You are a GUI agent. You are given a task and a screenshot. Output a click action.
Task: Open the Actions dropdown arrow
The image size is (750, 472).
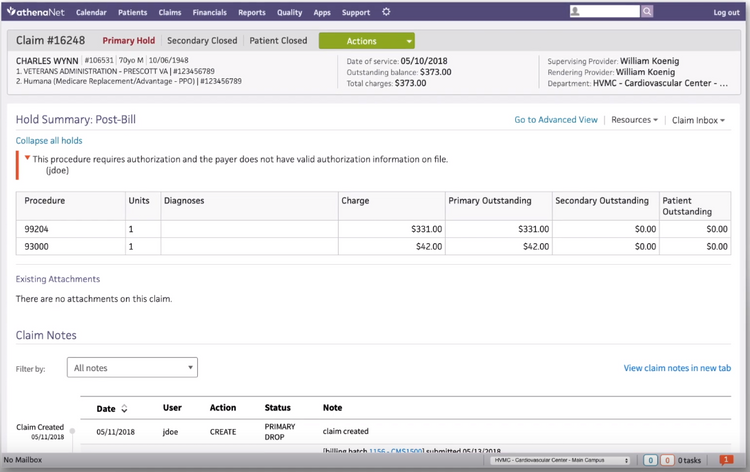coord(409,41)
